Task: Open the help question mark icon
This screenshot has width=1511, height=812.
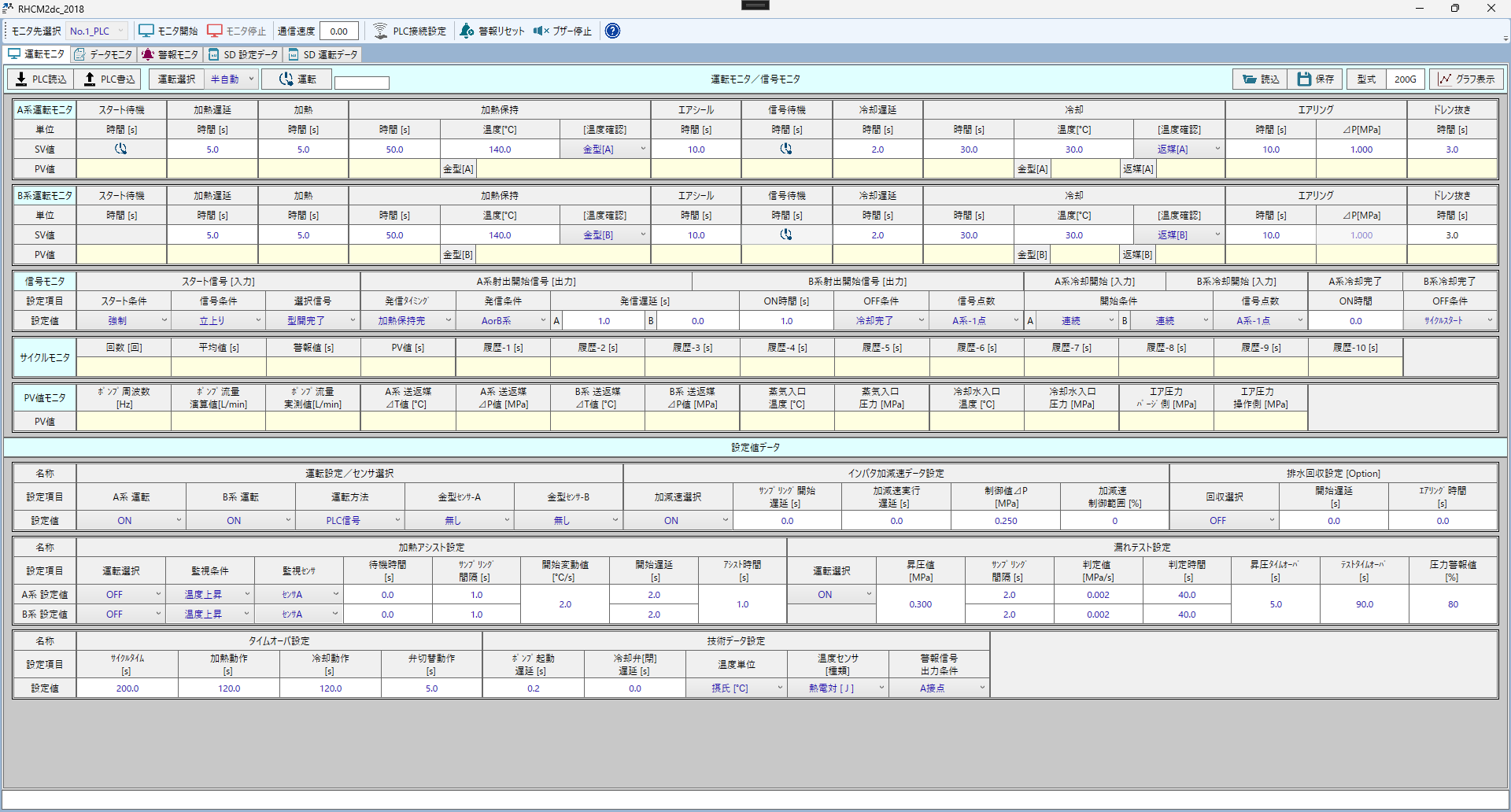Action: pos(612,31)
